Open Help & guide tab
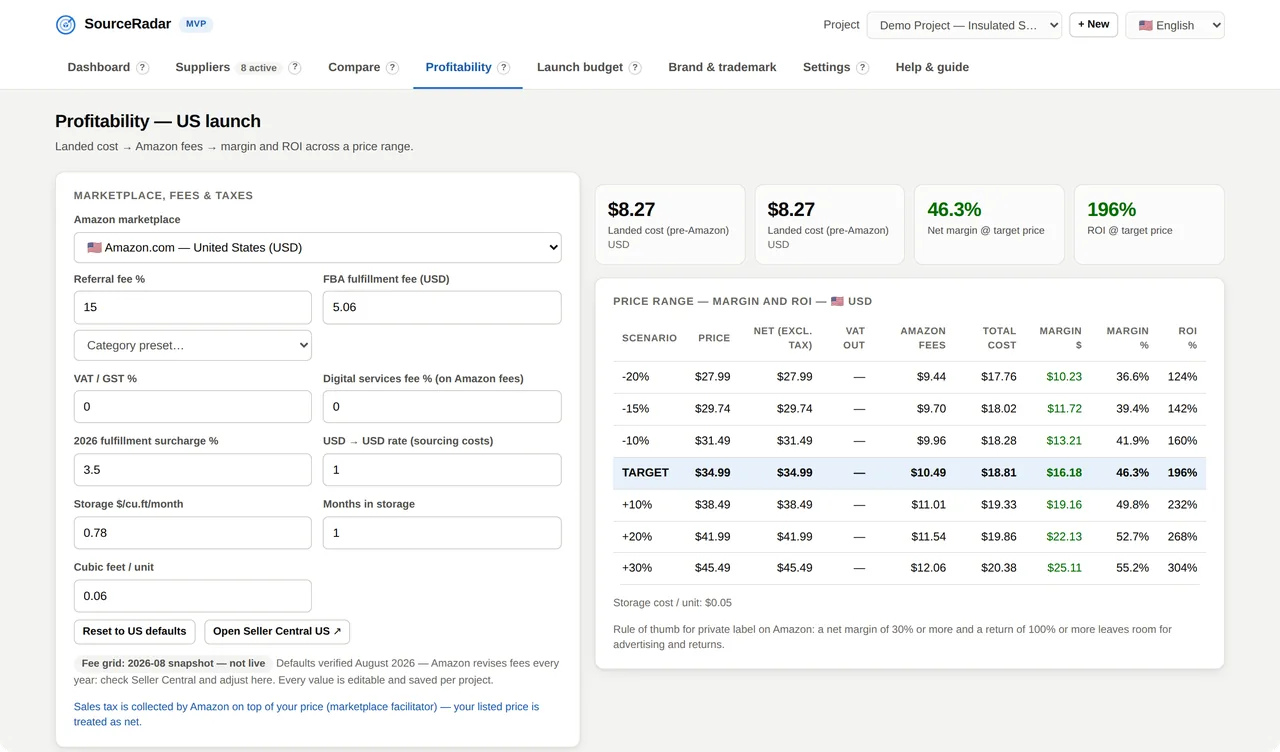1280x752 pixels. [x=932, y=67]
